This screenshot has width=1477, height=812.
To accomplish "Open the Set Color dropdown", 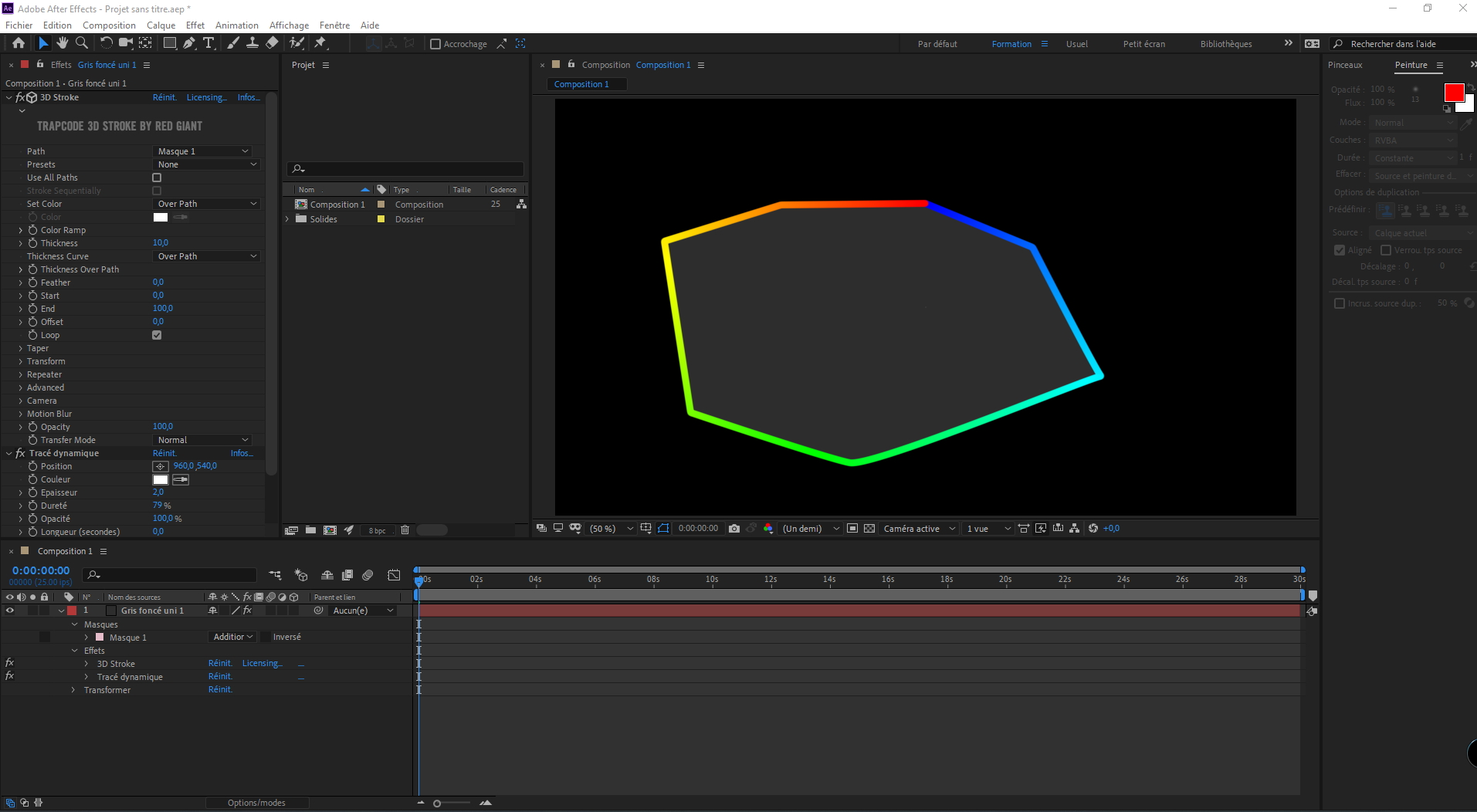I will 206,204.
